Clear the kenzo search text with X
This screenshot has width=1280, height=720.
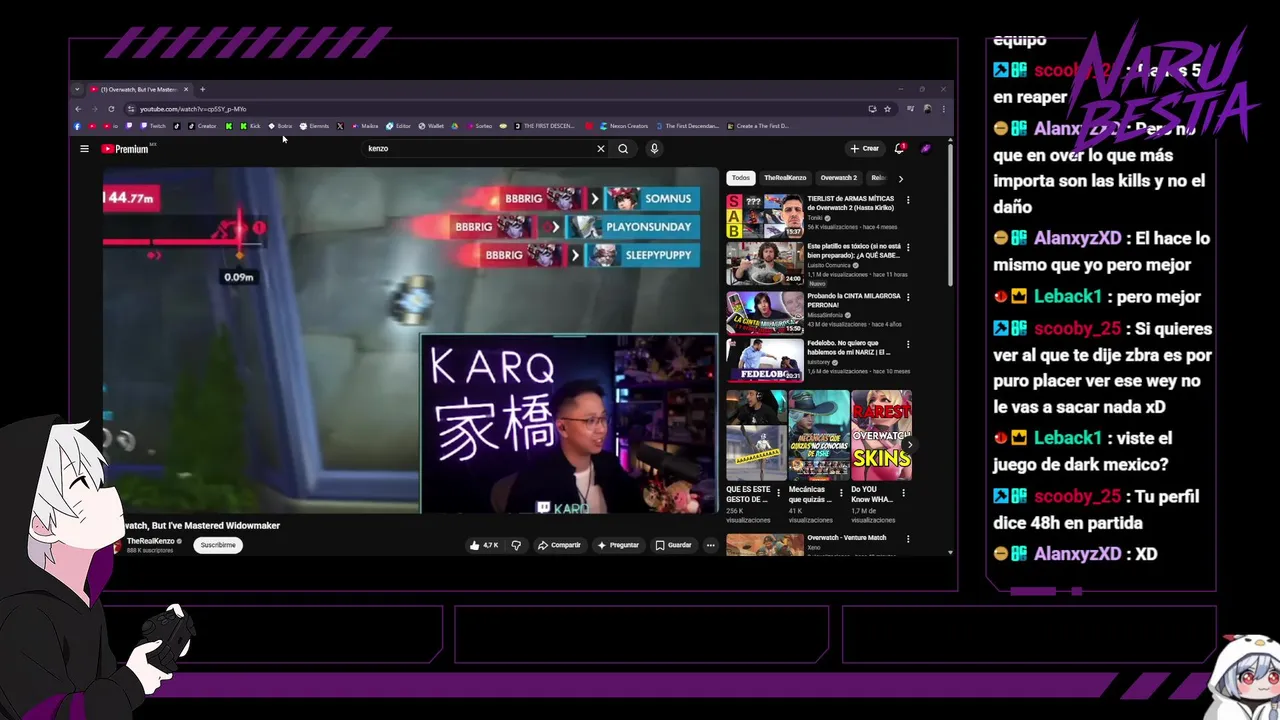(x=601, y=149)
